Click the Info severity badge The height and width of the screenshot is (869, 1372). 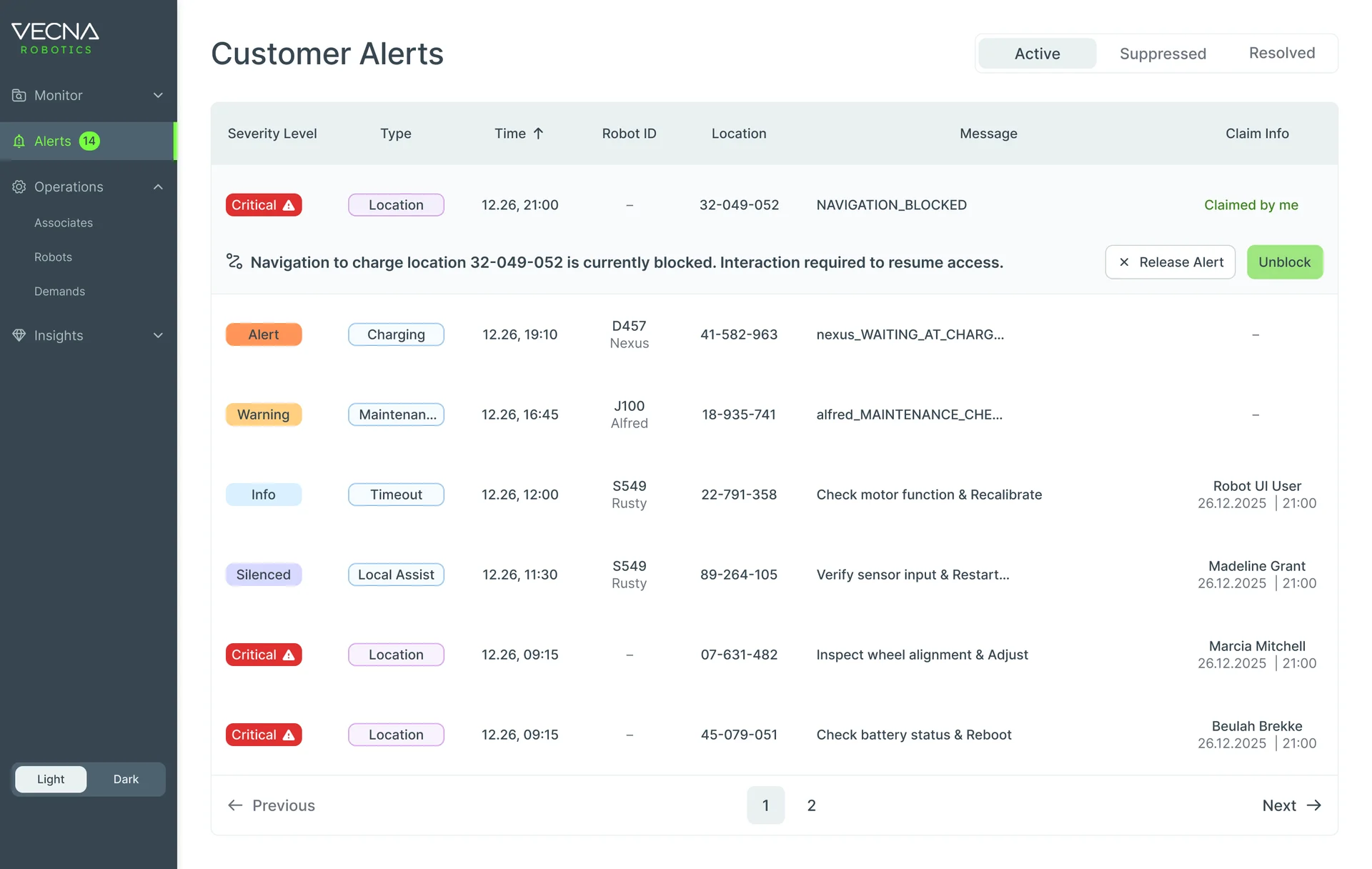[264, 495]
